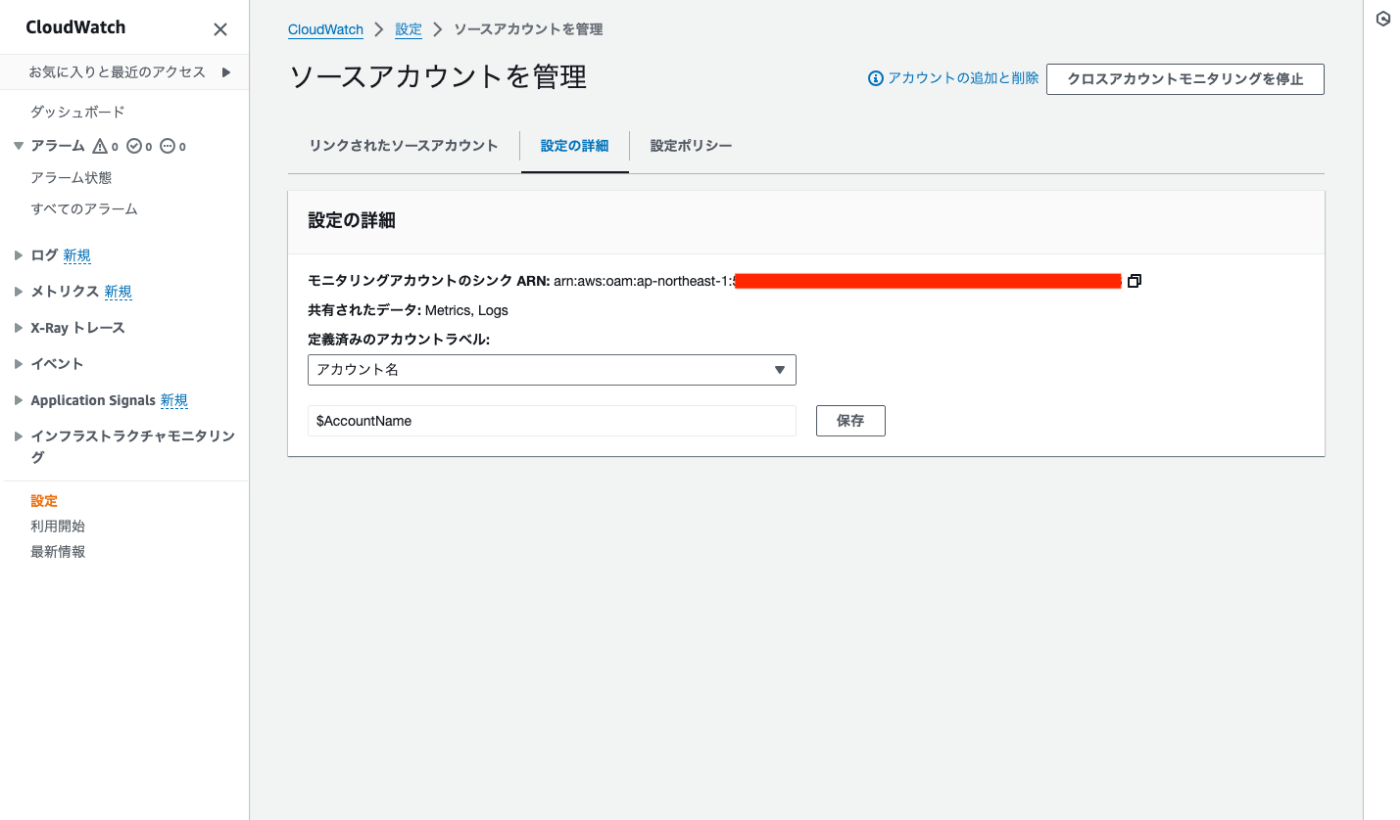Click the ソースアカウントを管理 page heading
The height and width of the screenshot is (820, 1400).
(x=438, y=77)
